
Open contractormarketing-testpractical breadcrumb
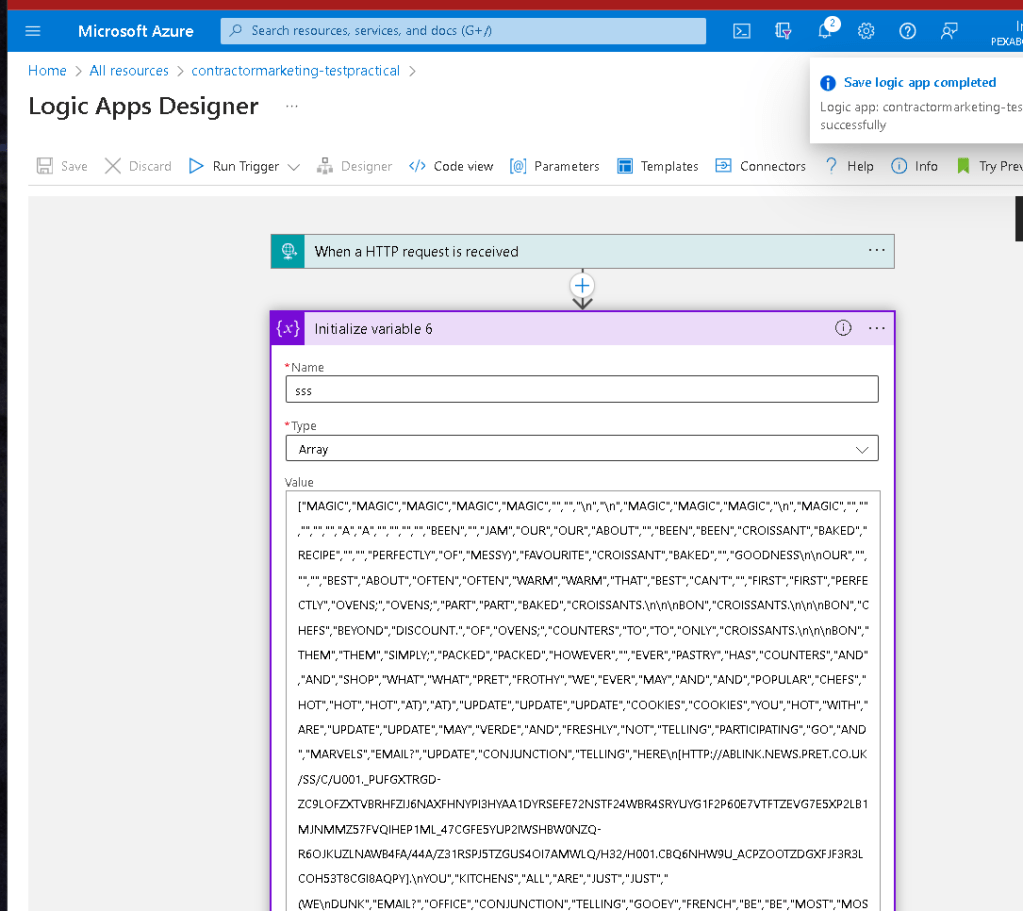pos(296,70)
